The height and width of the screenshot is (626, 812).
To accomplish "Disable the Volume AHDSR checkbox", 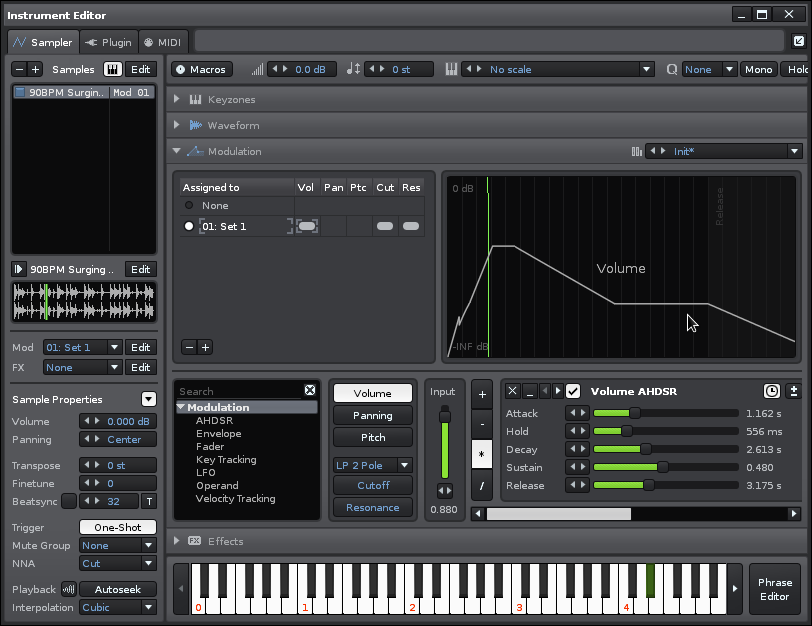I will coord(573,391).
